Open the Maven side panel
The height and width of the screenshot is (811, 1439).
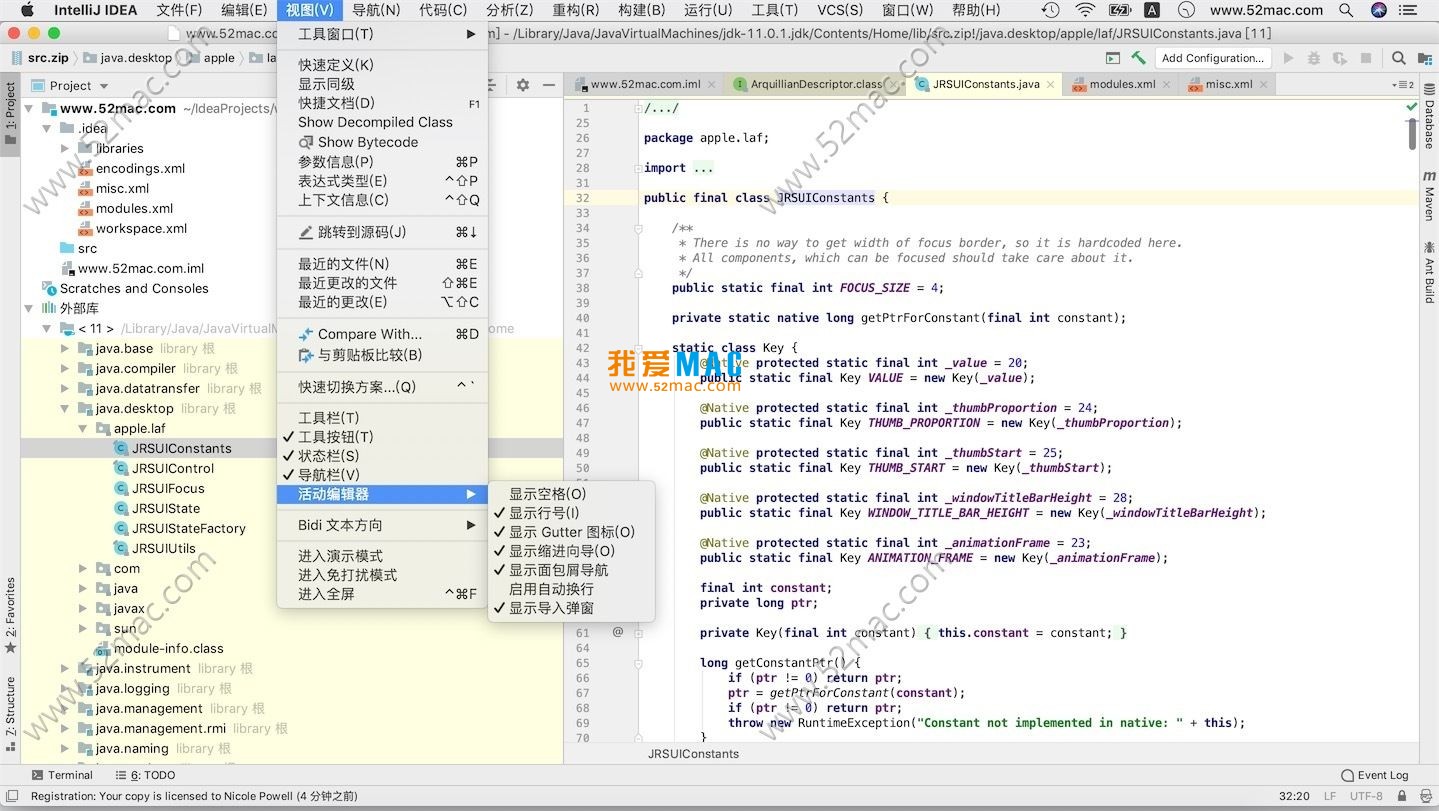pos(1429,196)
